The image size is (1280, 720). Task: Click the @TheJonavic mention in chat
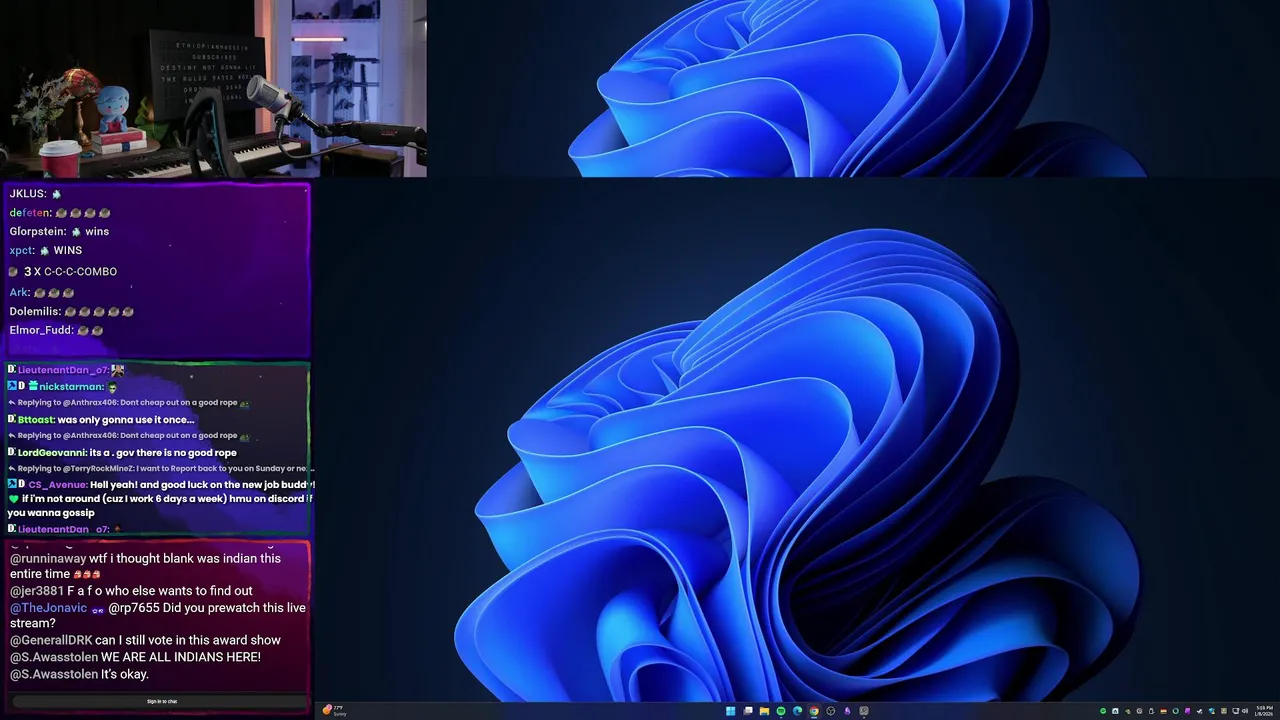(x=48, y=607)
